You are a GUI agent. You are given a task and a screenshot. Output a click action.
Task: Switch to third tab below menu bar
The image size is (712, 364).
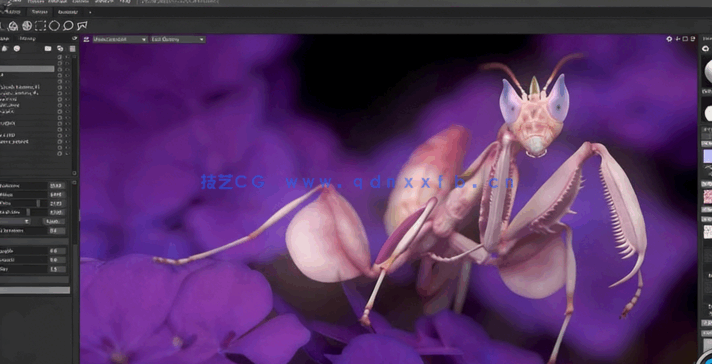(x=68, y=12)
